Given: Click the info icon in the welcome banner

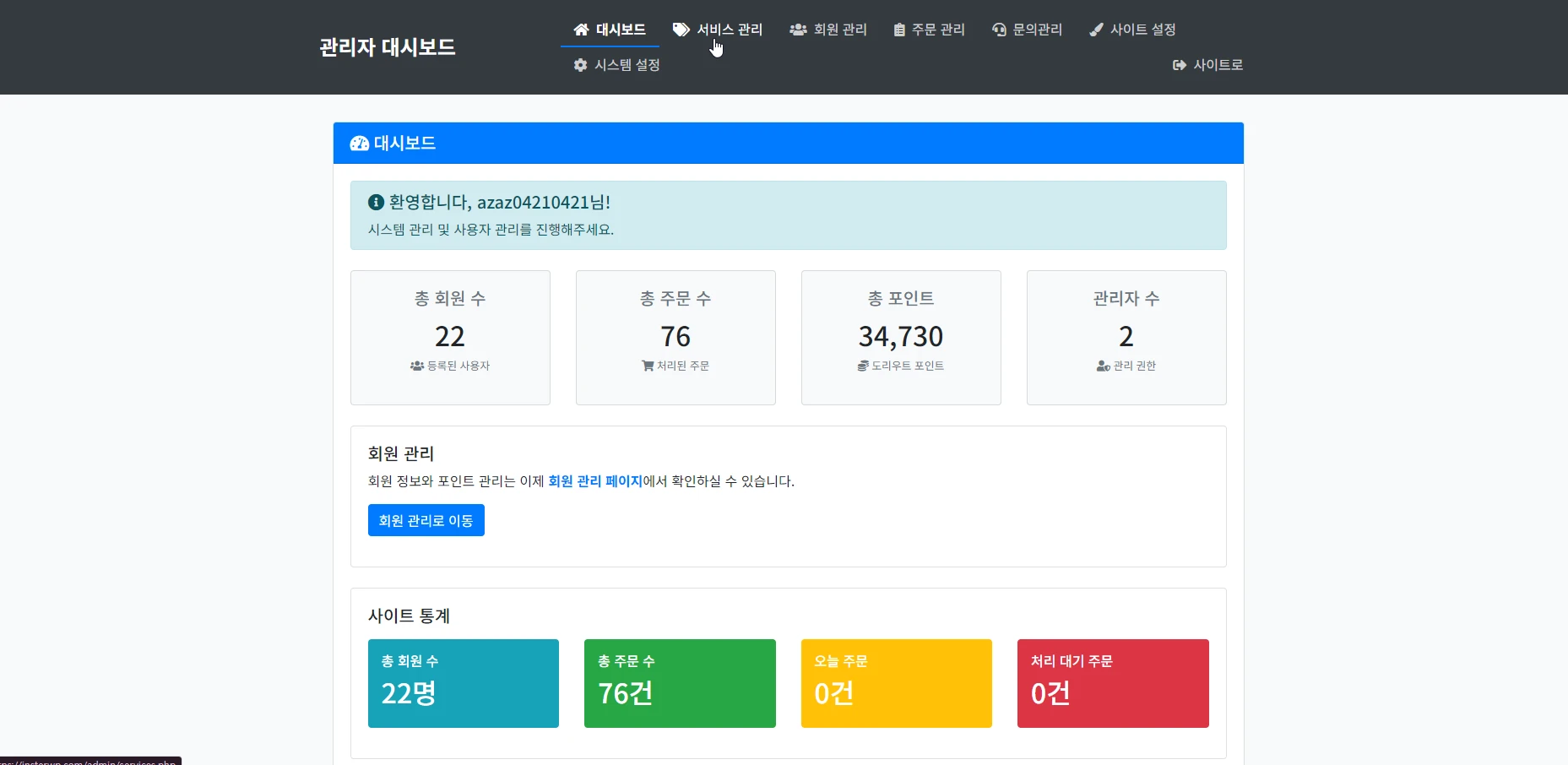Looking at the screenshot, I should 375,202.
